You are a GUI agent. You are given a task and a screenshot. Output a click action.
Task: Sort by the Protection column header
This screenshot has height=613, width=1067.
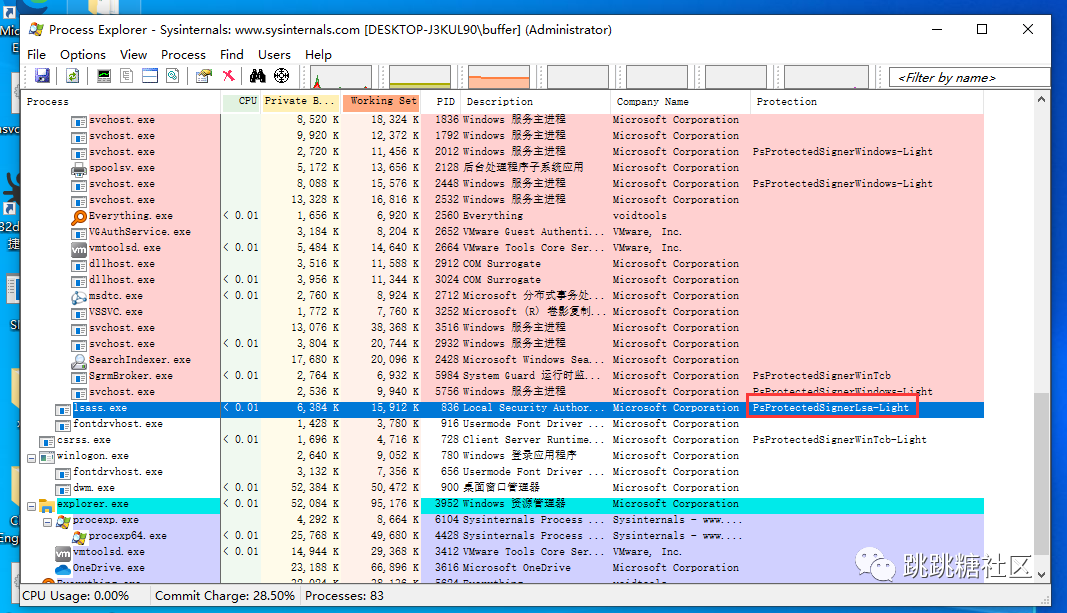click(867, 101)
